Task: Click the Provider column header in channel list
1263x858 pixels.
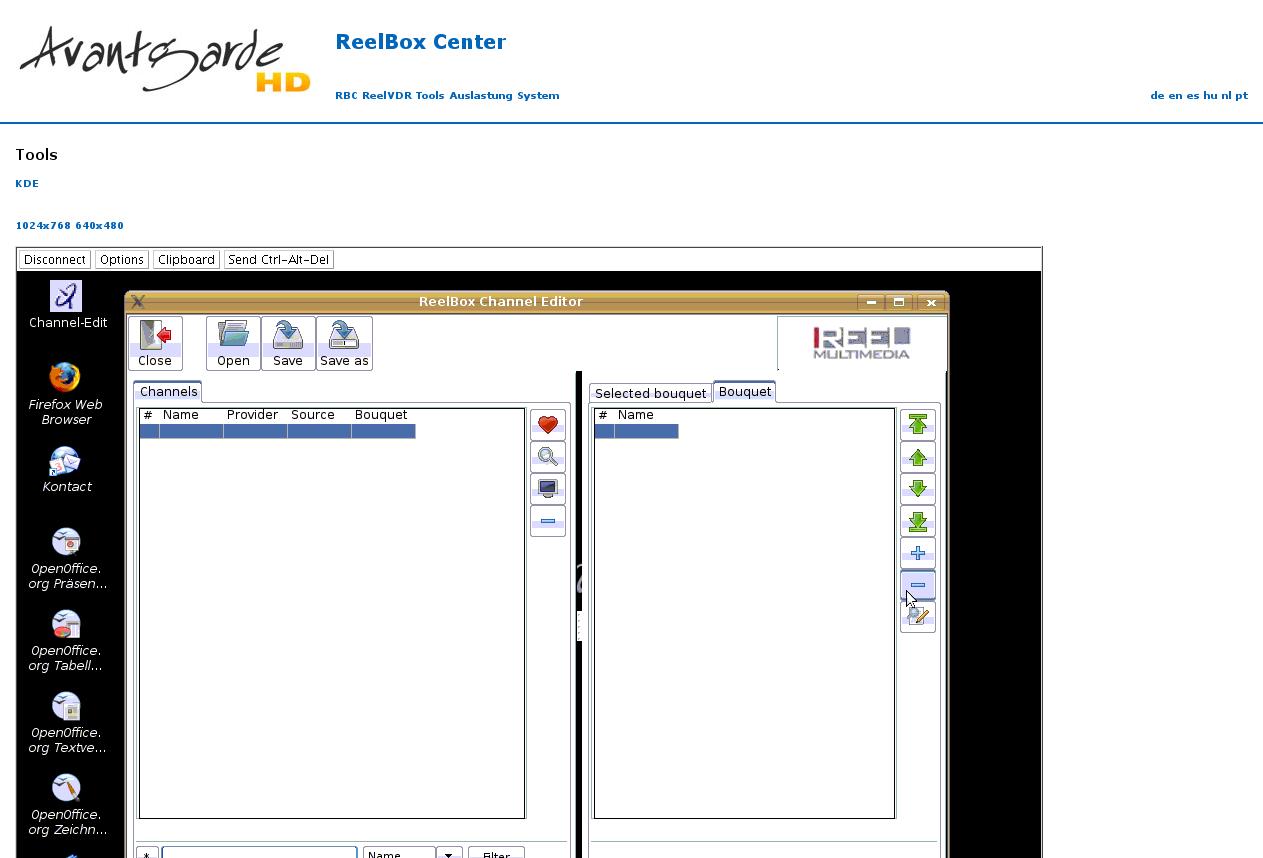Action: [252, 415]
